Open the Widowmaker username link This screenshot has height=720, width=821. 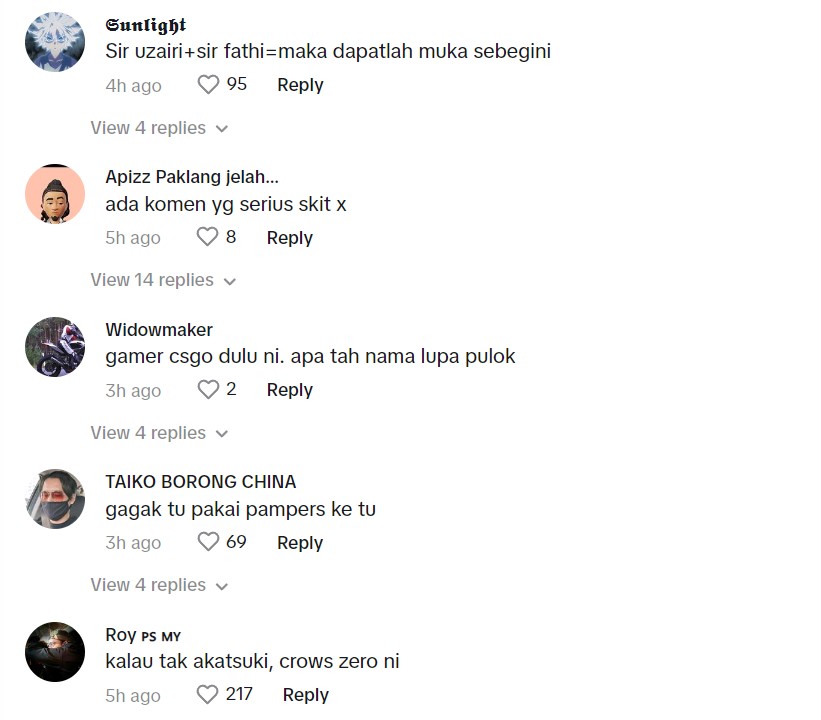pos(159,329)
